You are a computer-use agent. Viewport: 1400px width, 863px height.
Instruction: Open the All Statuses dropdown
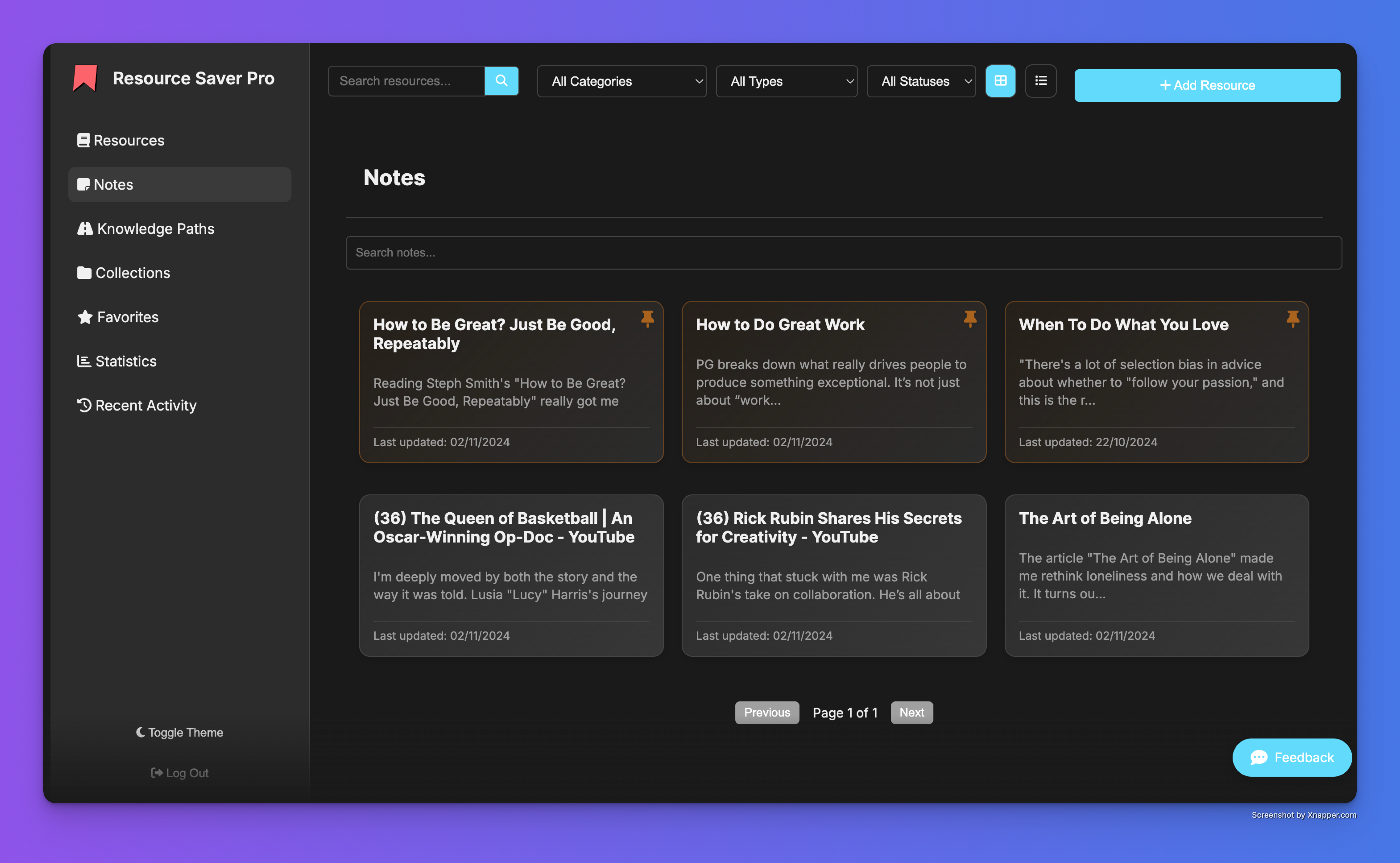(921, 81)
